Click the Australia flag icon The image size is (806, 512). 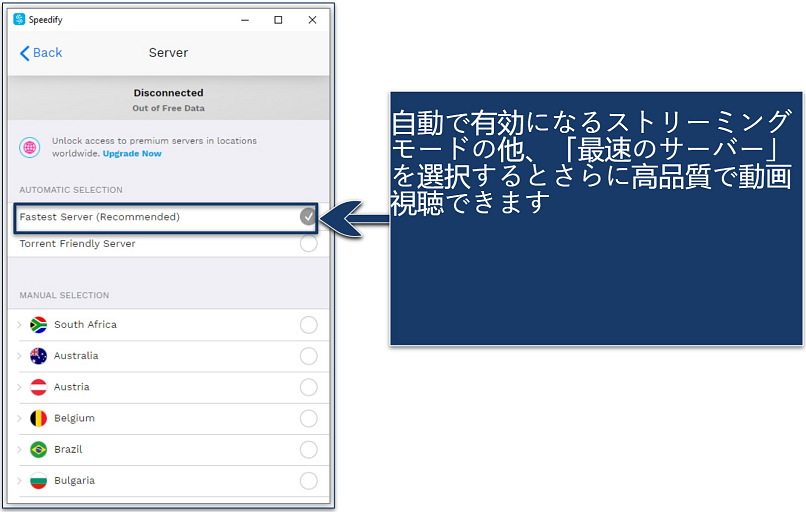[39, 356]
